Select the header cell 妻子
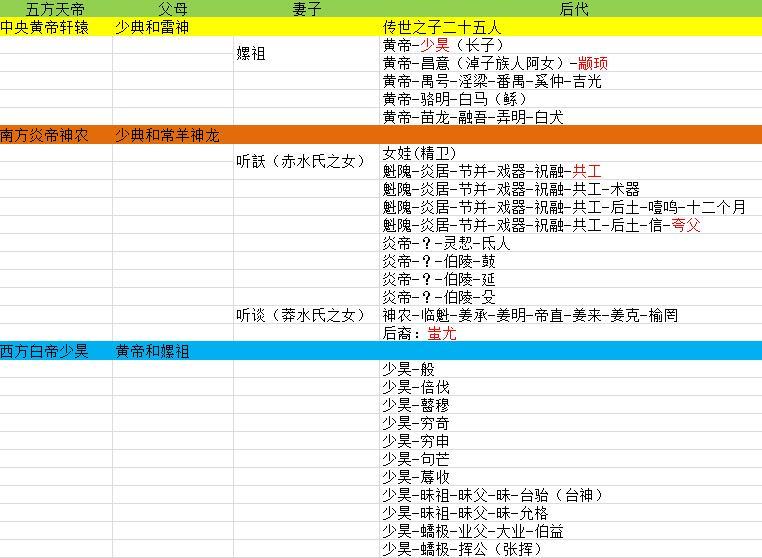The height and width of the screenshot is (558, 762). tap(307, 9)
